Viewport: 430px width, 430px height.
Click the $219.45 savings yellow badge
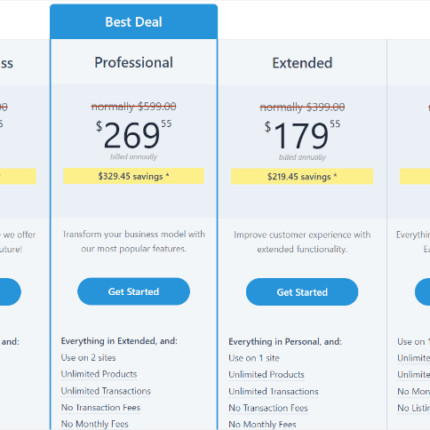coord(302,176)
